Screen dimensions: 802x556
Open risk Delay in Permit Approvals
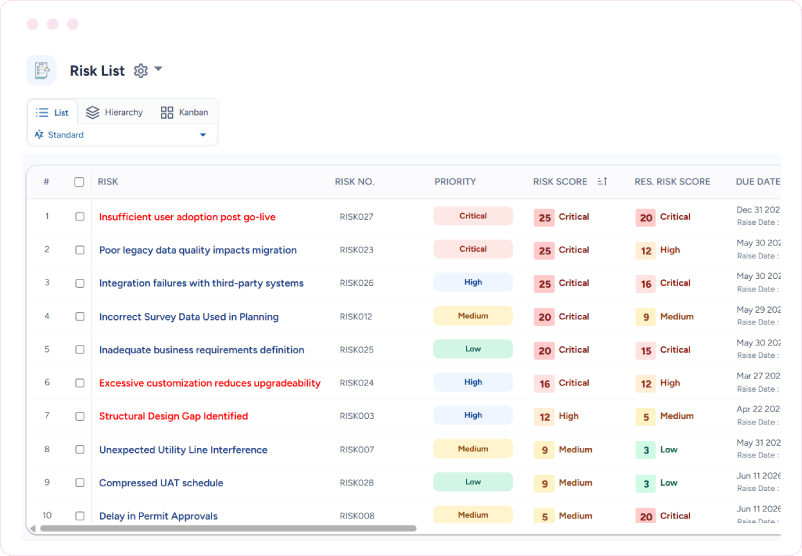pyautogui.click(x=158, y=516)
